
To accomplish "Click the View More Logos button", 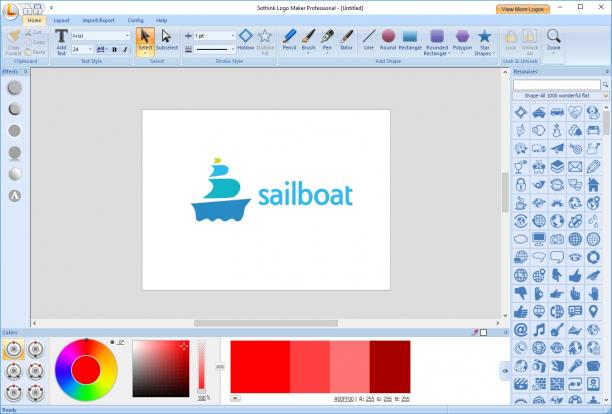I will [x=523, y=9].
